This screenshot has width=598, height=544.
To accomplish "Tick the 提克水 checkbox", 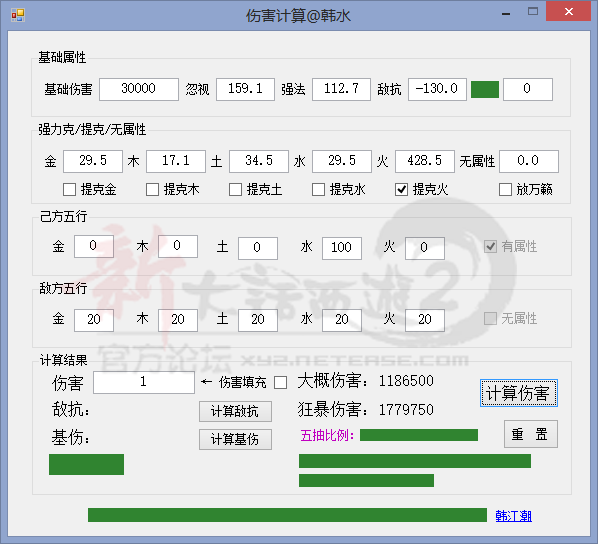I will [318, 189].
